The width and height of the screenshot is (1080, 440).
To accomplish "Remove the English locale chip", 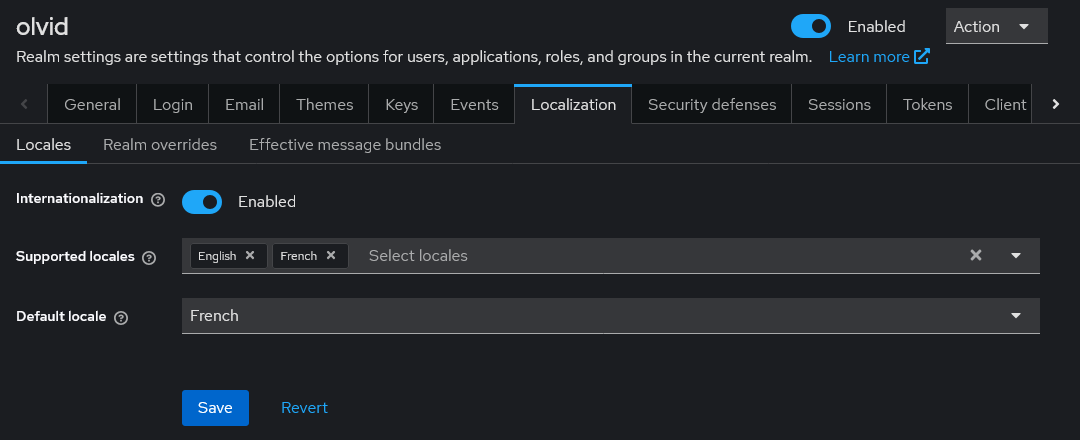I will click(x=250, y=256).
